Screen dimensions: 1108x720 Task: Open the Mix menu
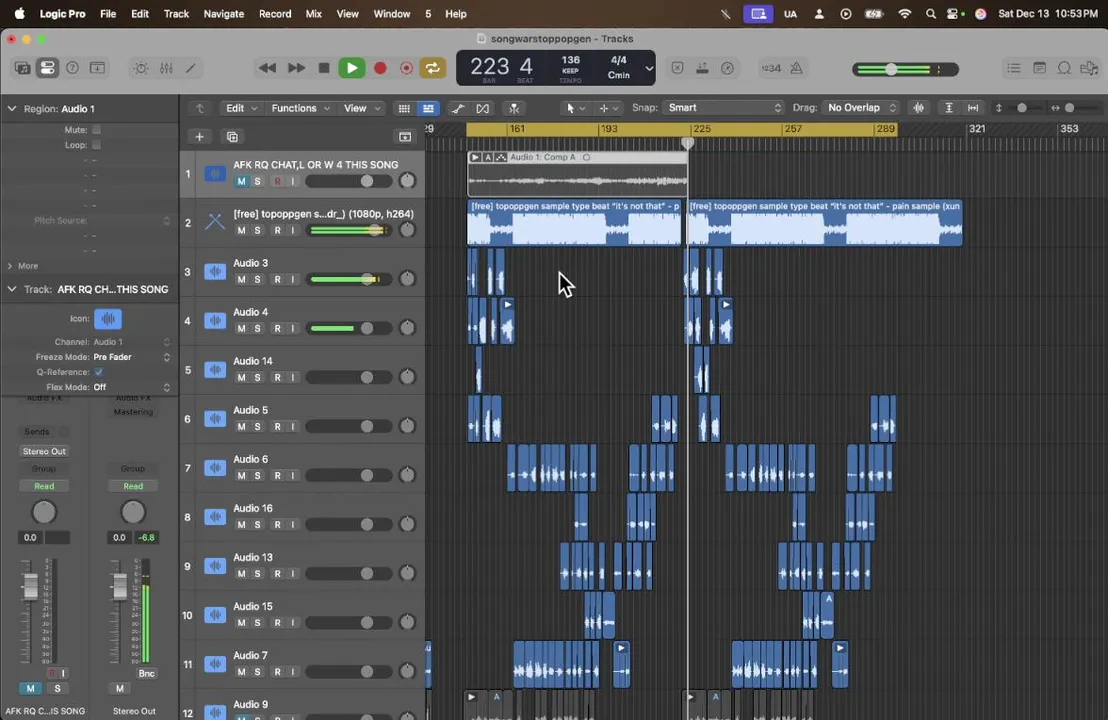tap(314, 13)
